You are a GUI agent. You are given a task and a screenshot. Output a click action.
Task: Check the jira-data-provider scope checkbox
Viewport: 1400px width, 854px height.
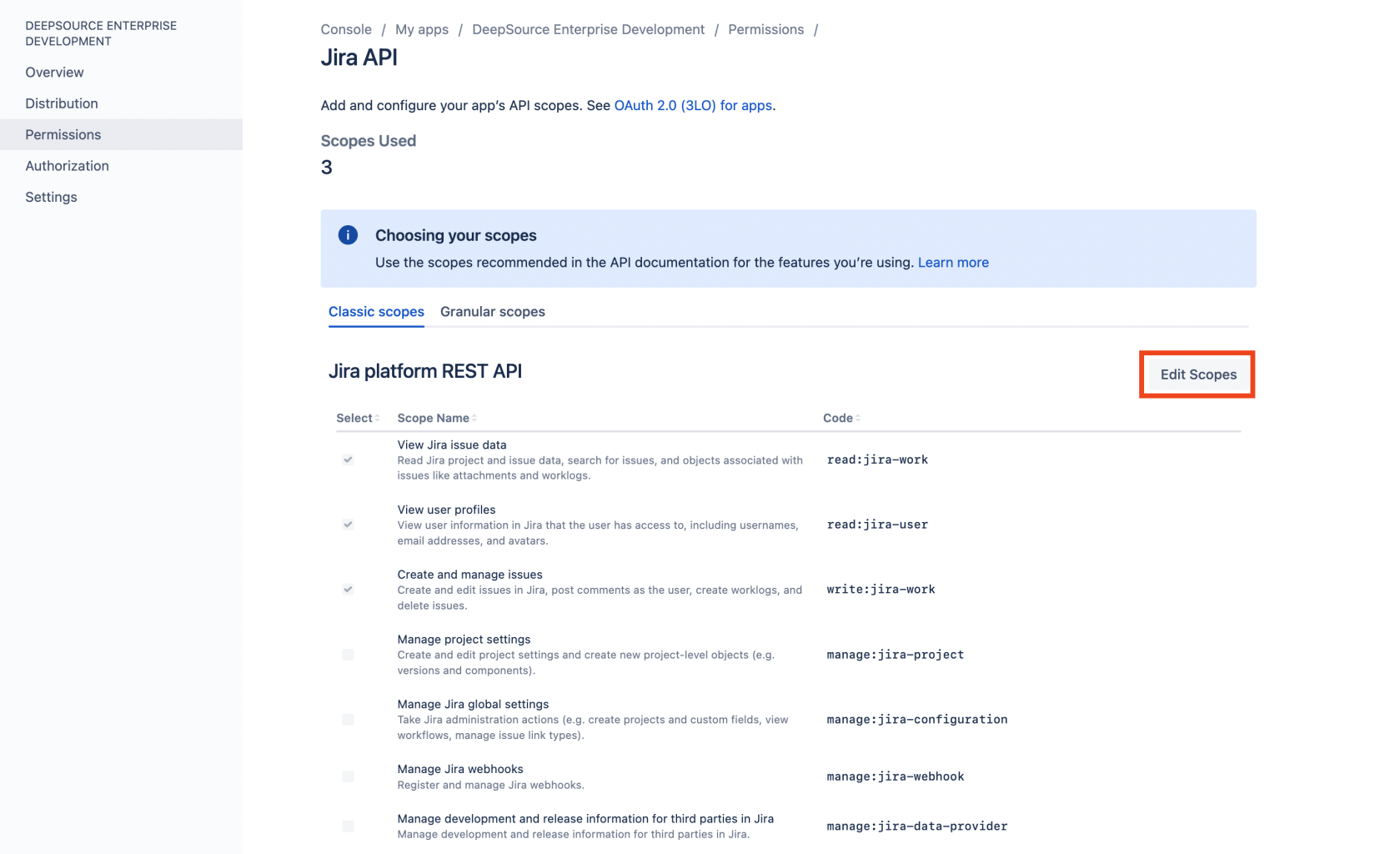point(348,826)
